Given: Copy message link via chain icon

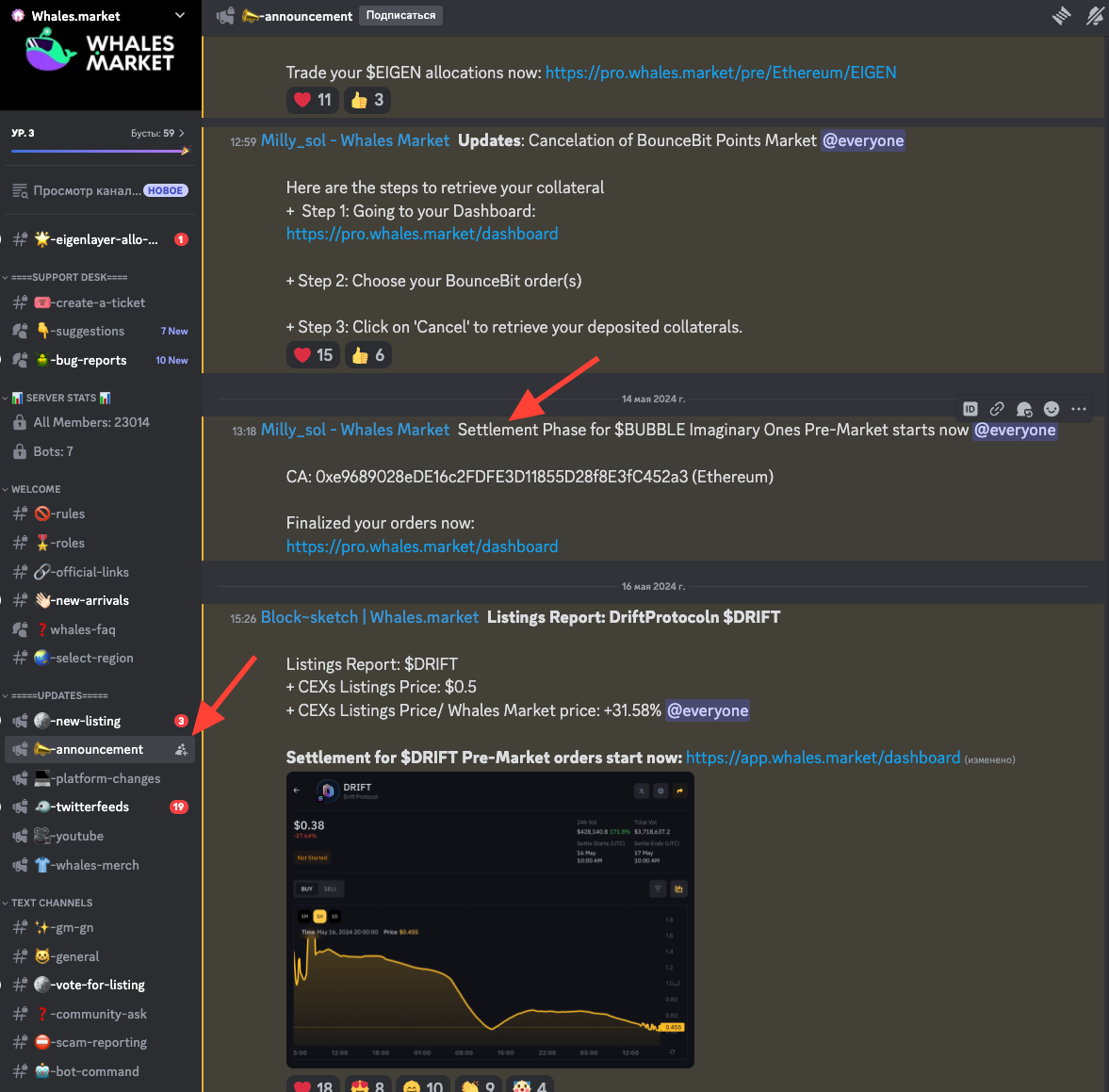Looking at the screenshot, I should click(x=997, y=409).
